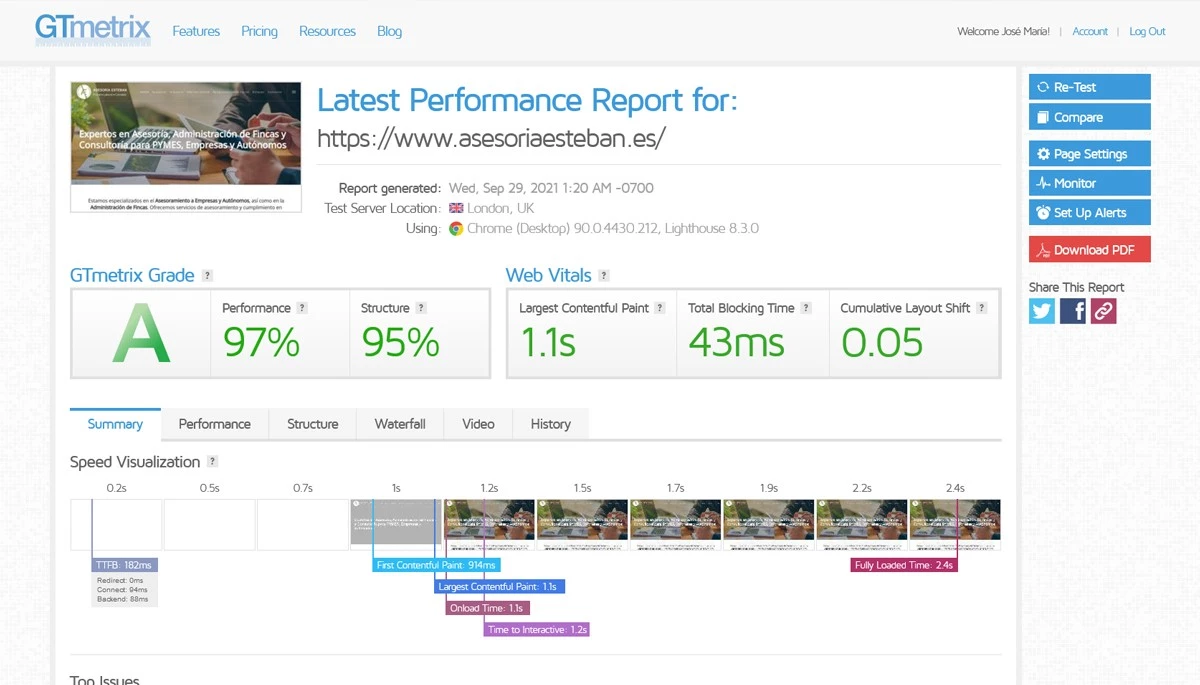Click the site screenshot thumbnail
The width and height of the screenshot is (1200, 685).
tap(186, 147)
